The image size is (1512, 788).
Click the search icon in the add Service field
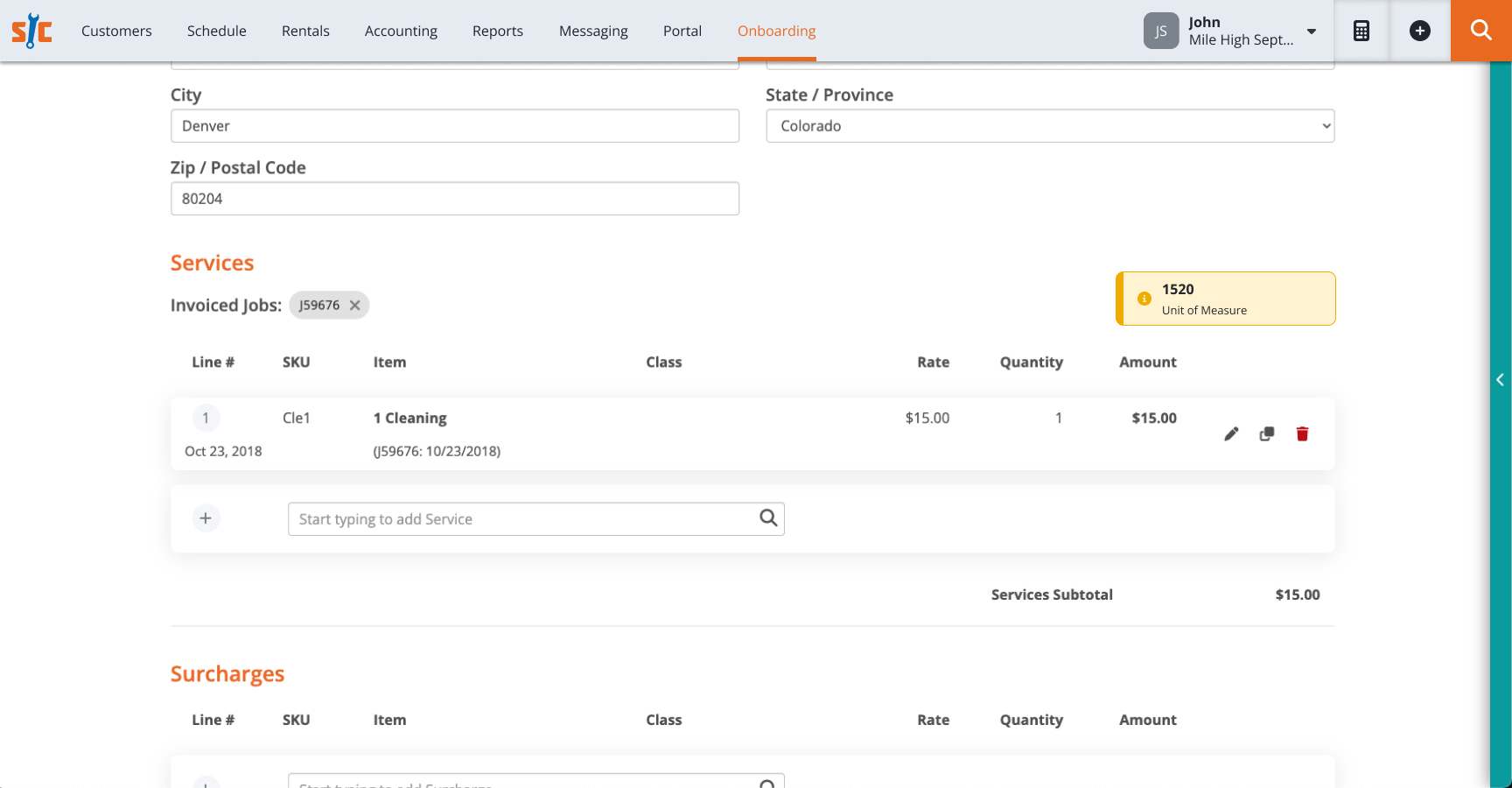click(x=768, y=518)
